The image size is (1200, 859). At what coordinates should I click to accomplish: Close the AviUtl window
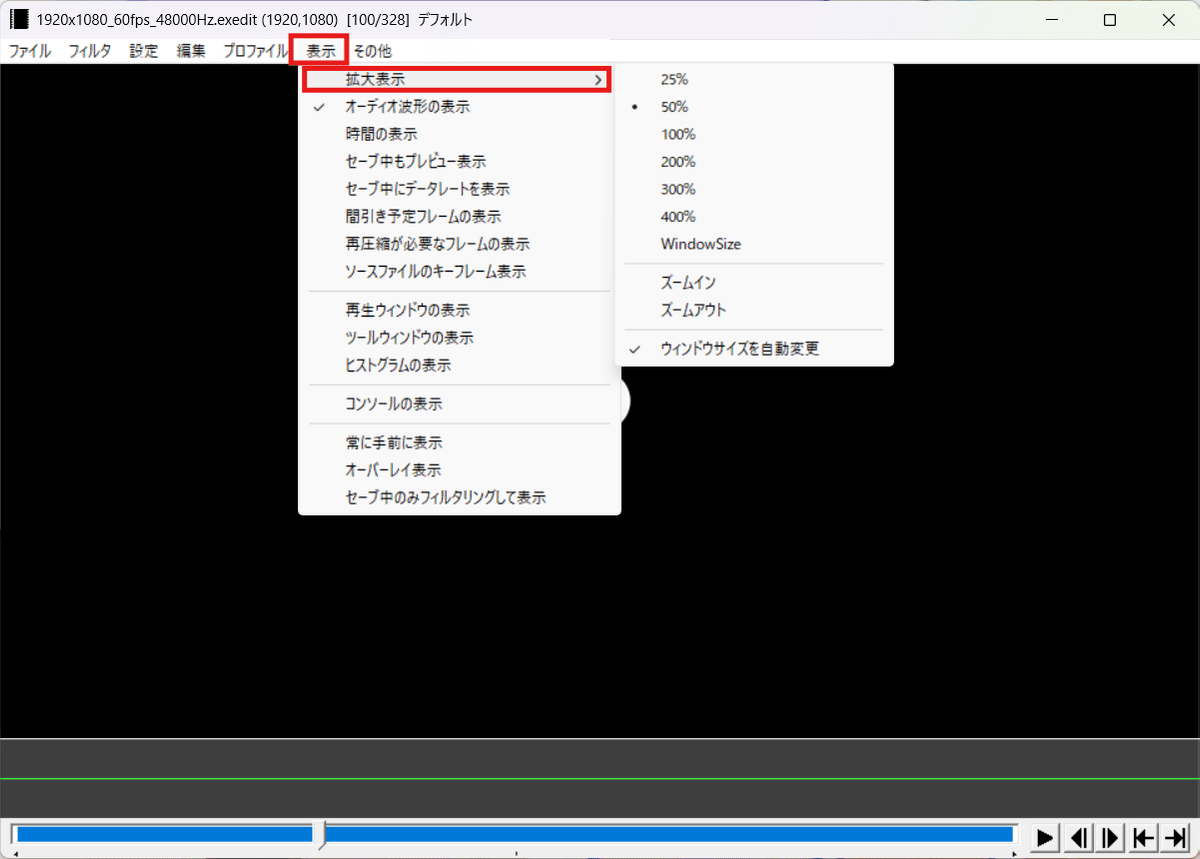click(x=1169, y=20)
